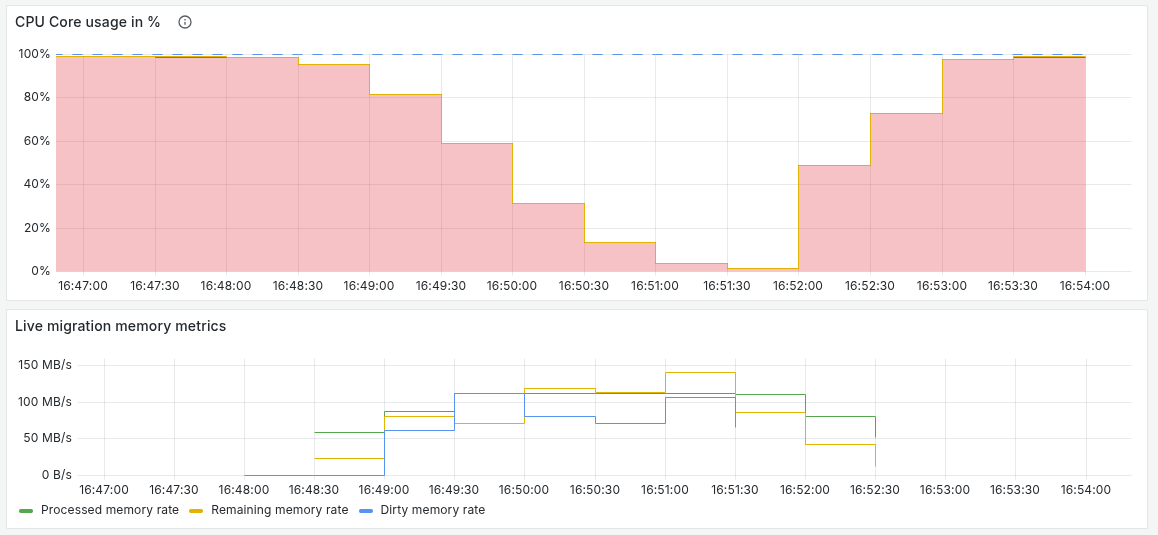The height and width of the screenshot is (535, 1158).
Task: Toggle the Remaining memory rate legend label
Action: [279, 510]
